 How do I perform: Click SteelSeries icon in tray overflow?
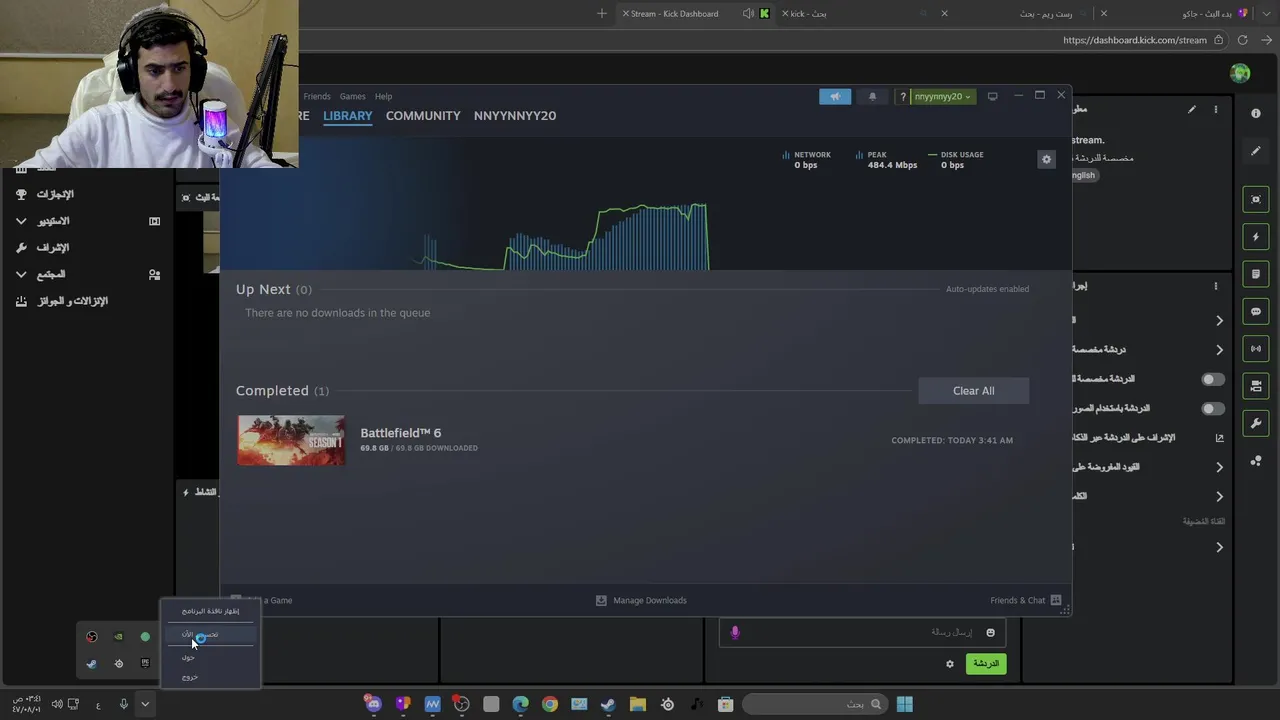click(118, 663)
